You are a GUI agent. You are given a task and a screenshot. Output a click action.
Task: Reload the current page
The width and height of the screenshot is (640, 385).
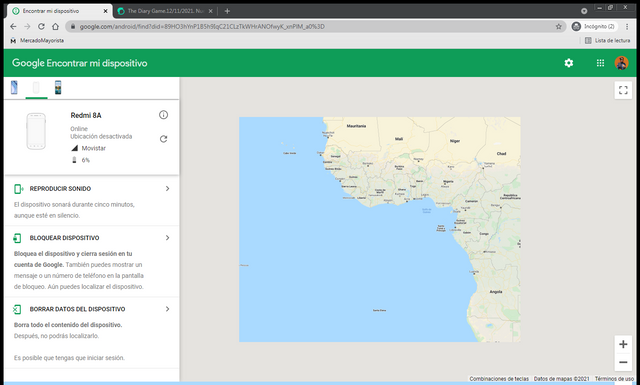coord(41,27)
